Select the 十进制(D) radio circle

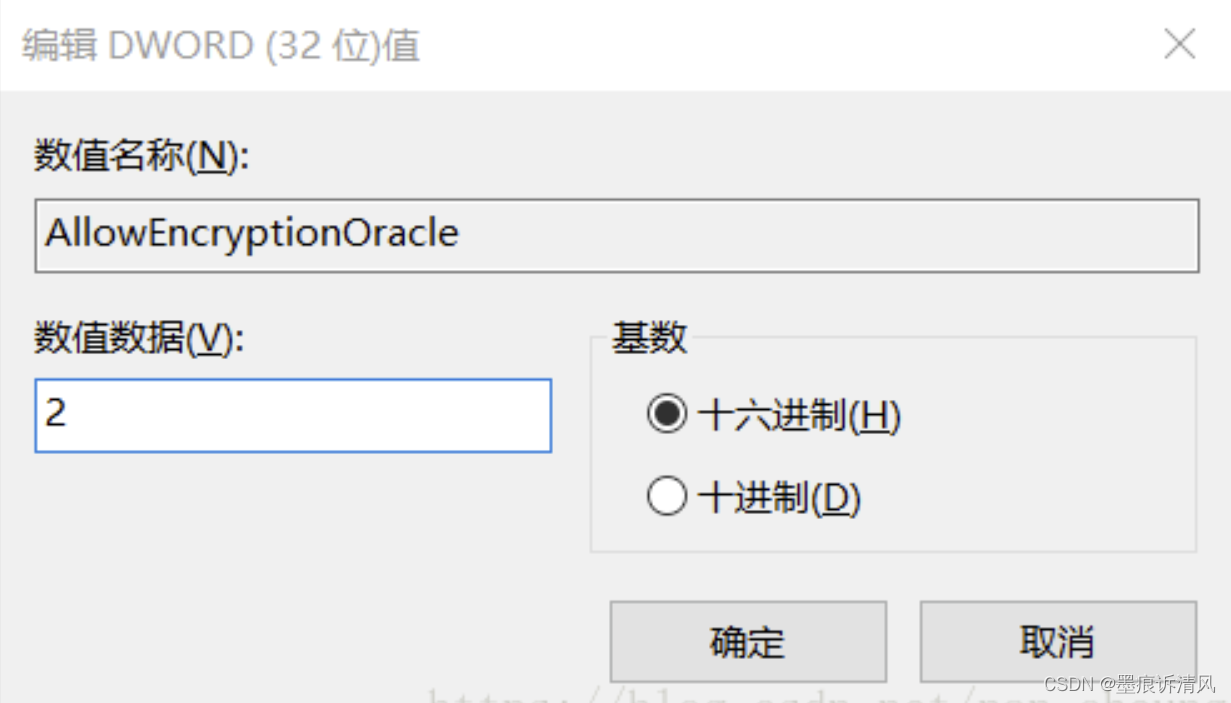666,497
